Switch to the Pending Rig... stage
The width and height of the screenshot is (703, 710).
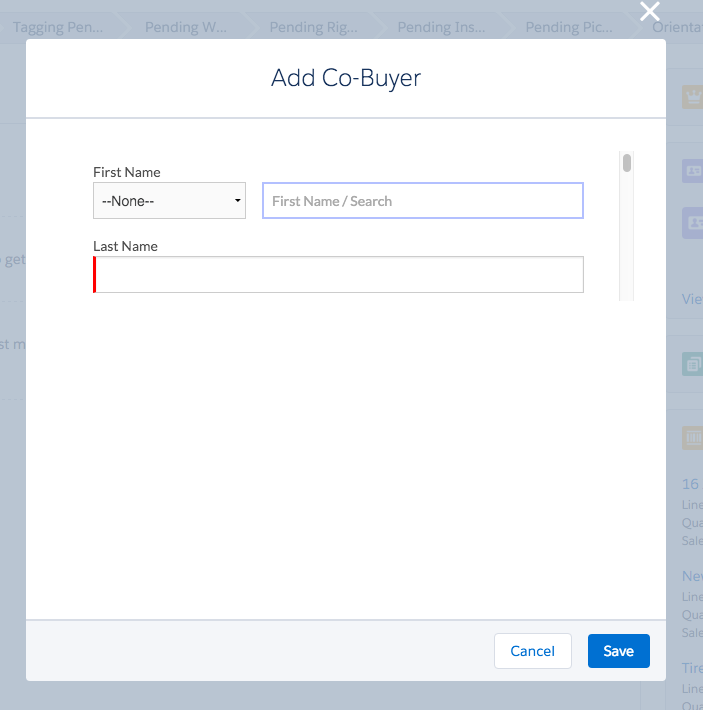pyautogui.click(x=314, y=27)
